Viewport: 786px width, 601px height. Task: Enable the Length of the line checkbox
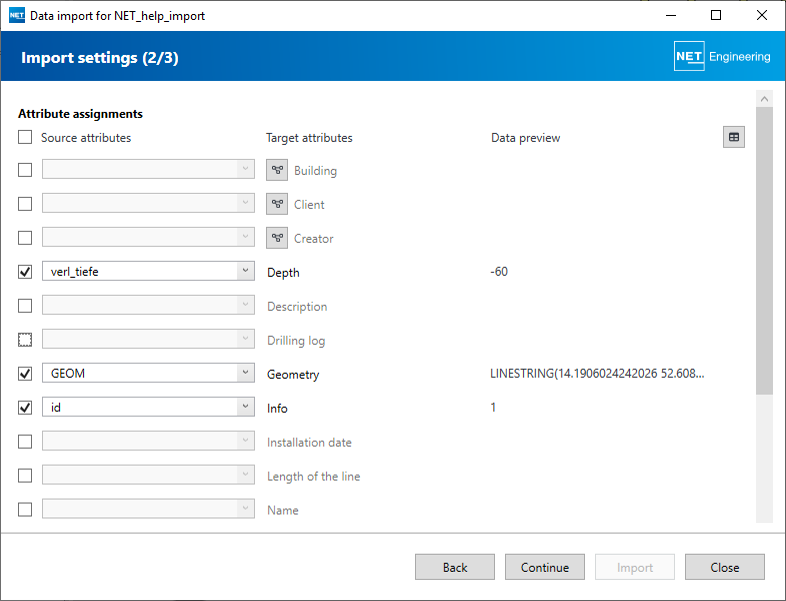point(25,475)
